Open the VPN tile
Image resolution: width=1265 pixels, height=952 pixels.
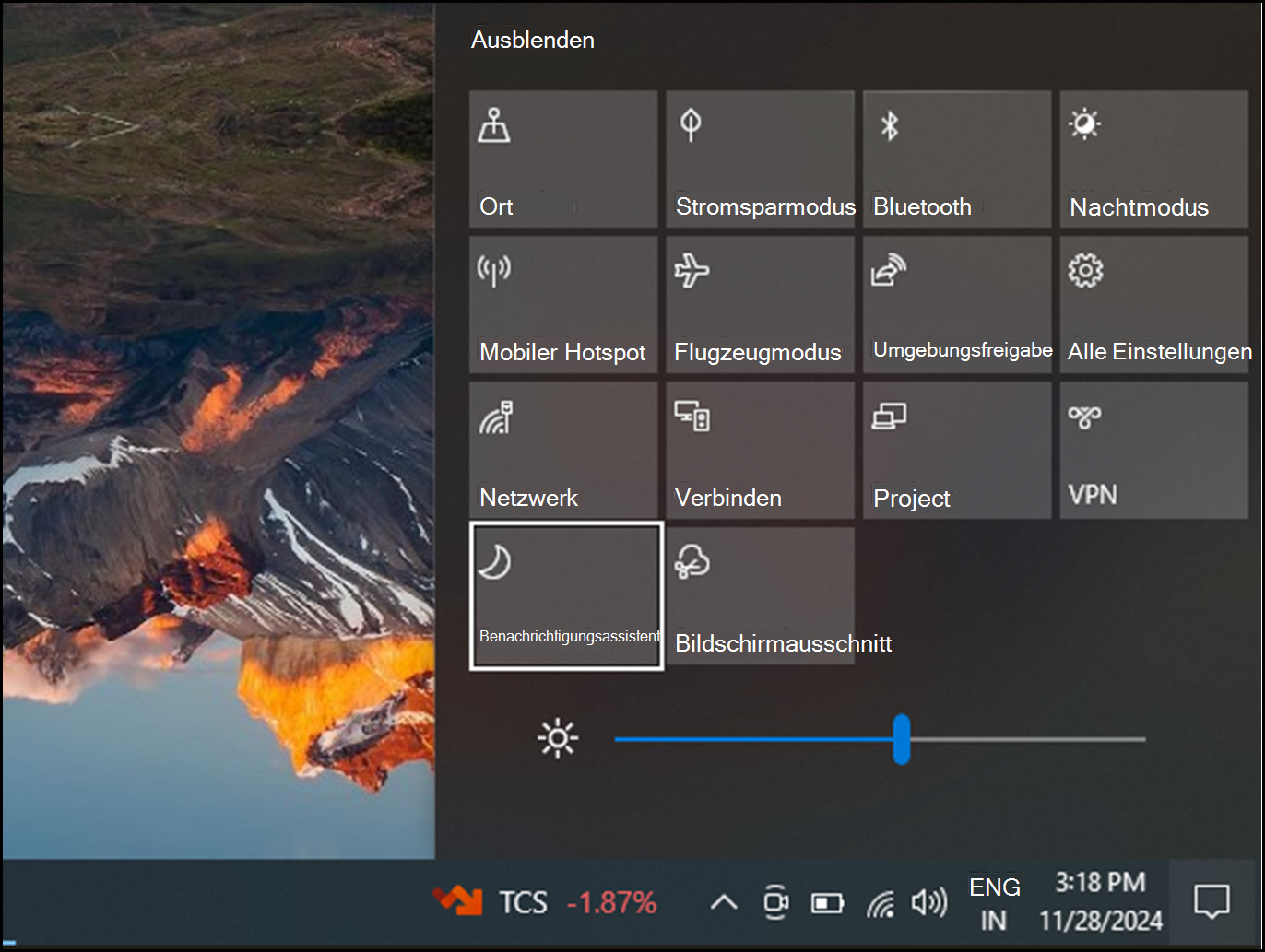point(1154,450)
